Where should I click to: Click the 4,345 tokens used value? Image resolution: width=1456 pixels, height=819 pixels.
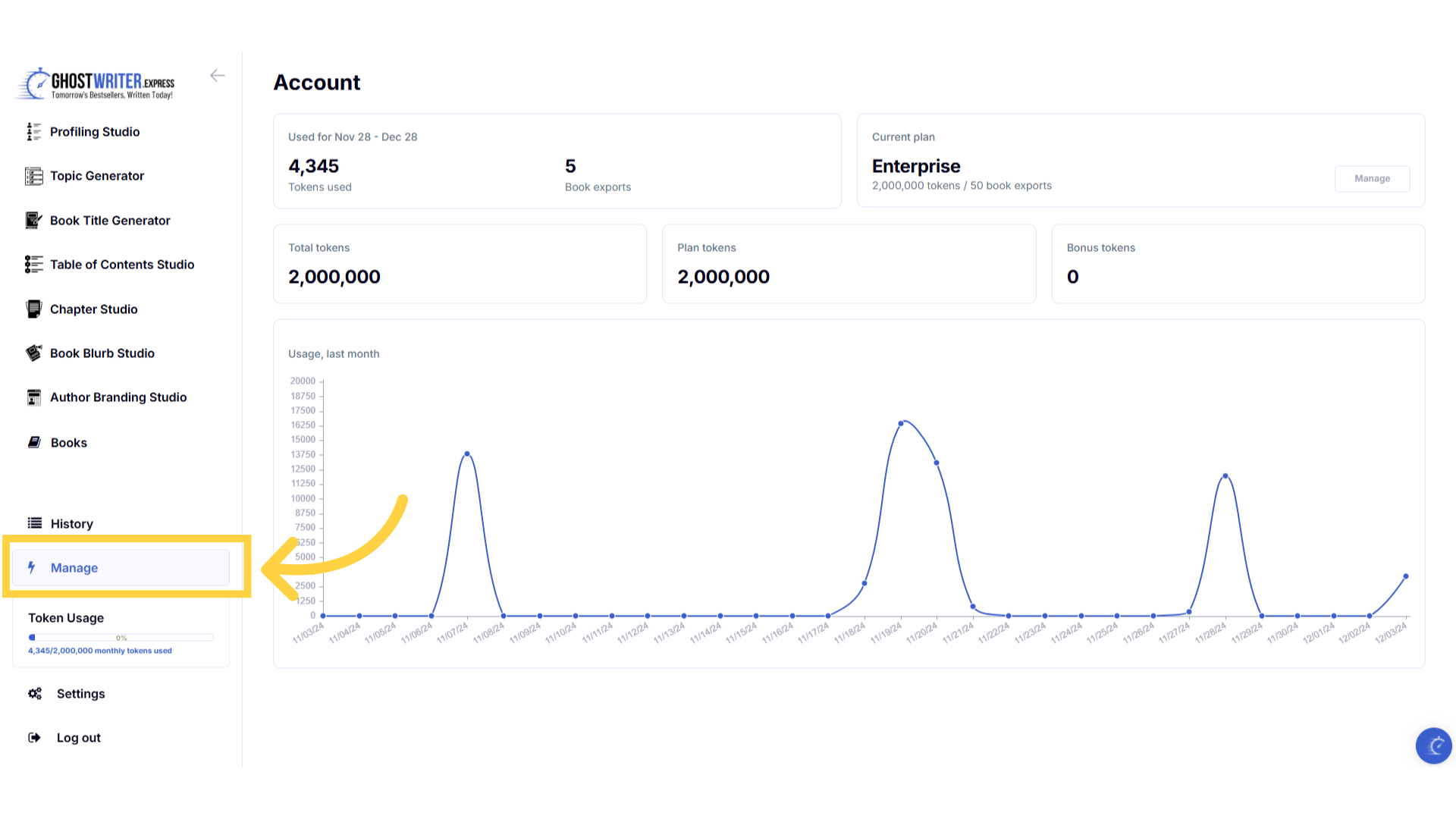(x=314, y=166)
